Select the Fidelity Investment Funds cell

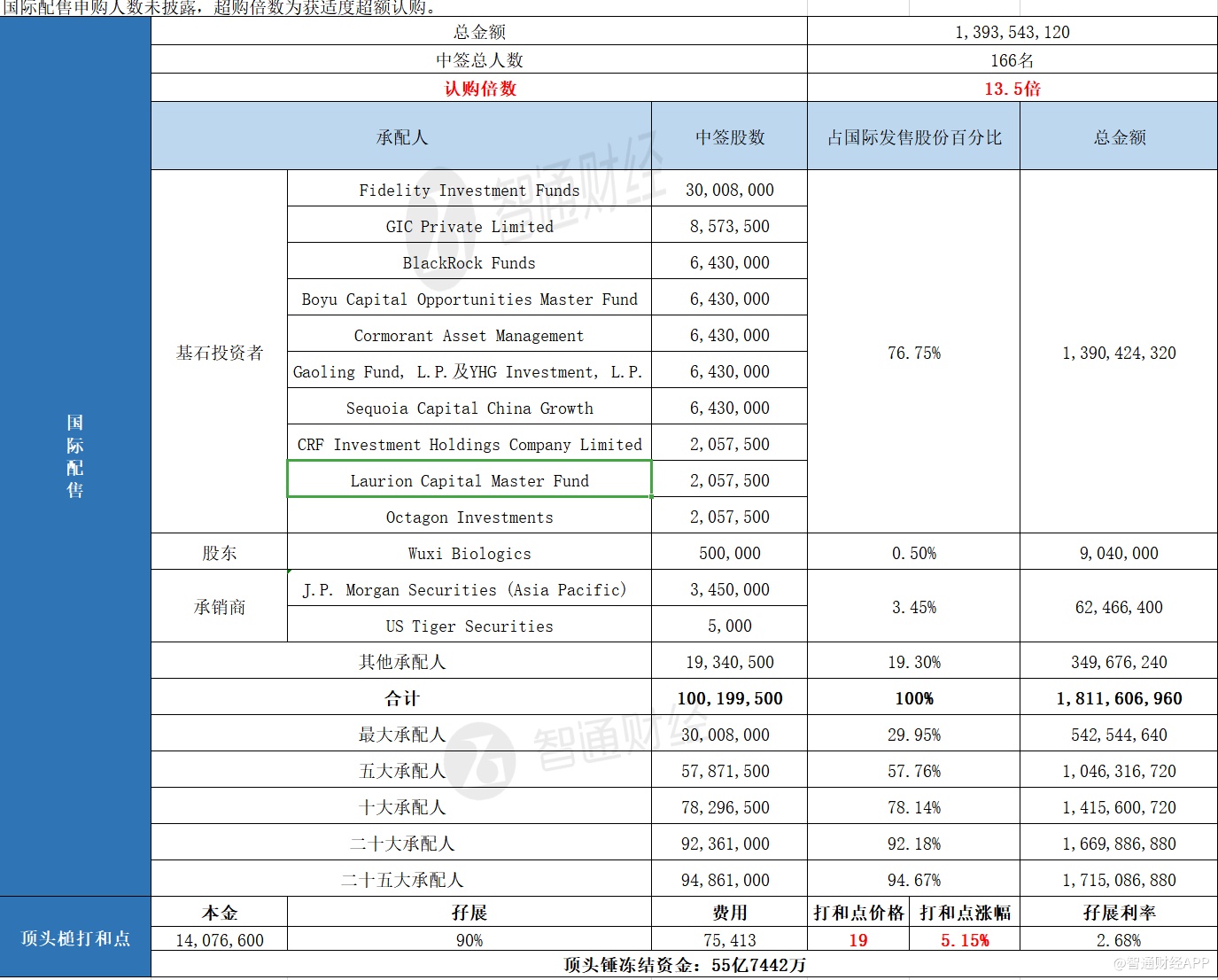(469, 190)
